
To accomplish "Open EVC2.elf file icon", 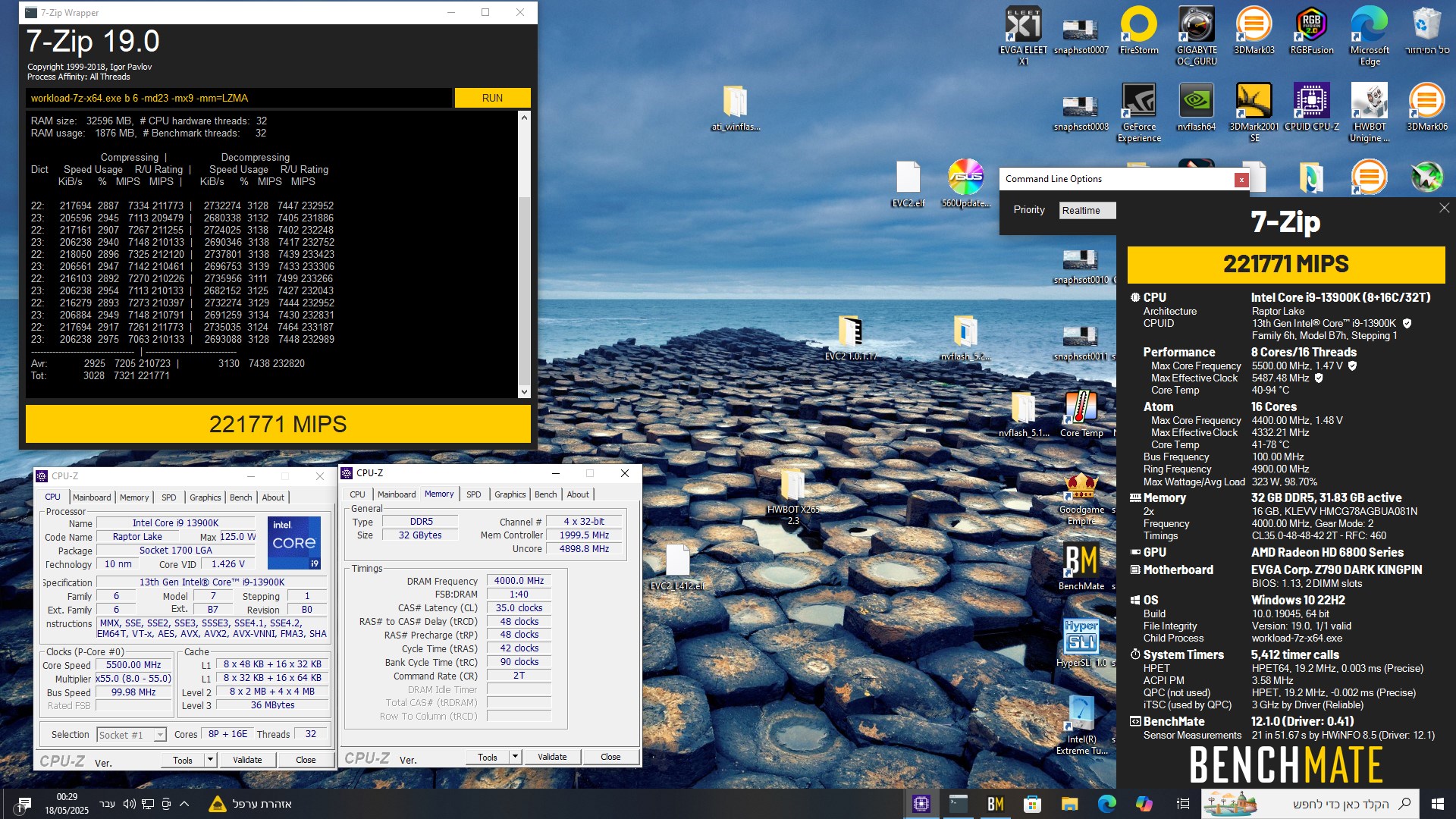I will [x=908, y=184].
